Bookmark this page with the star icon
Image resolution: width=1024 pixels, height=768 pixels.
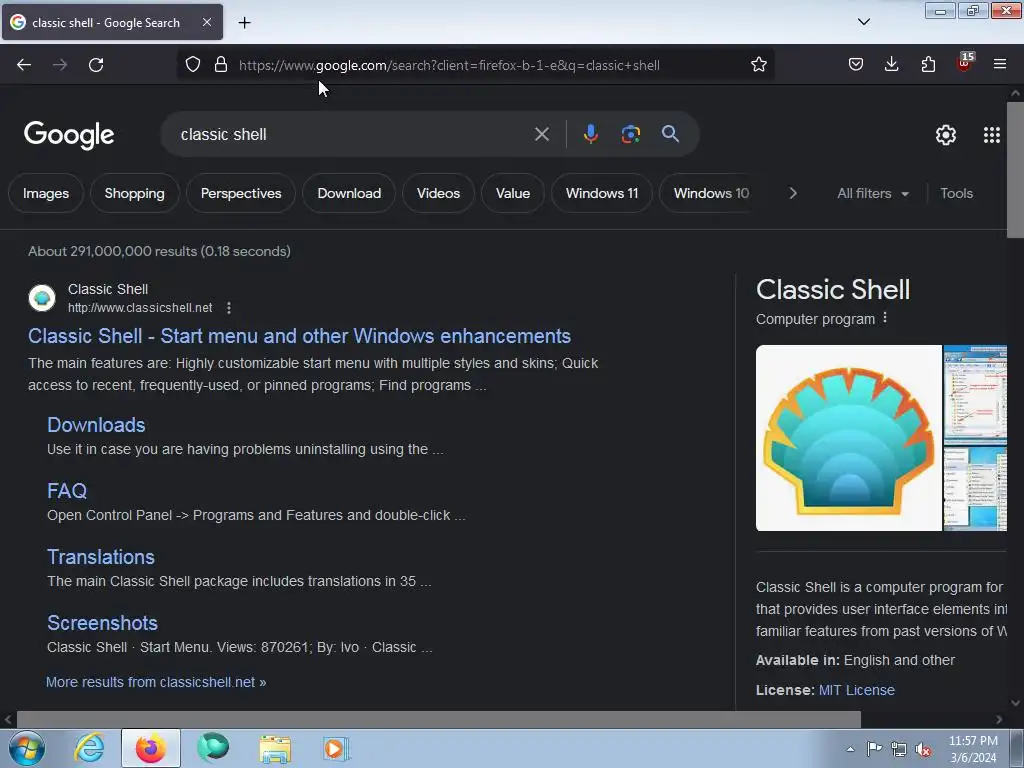point(758,64)
